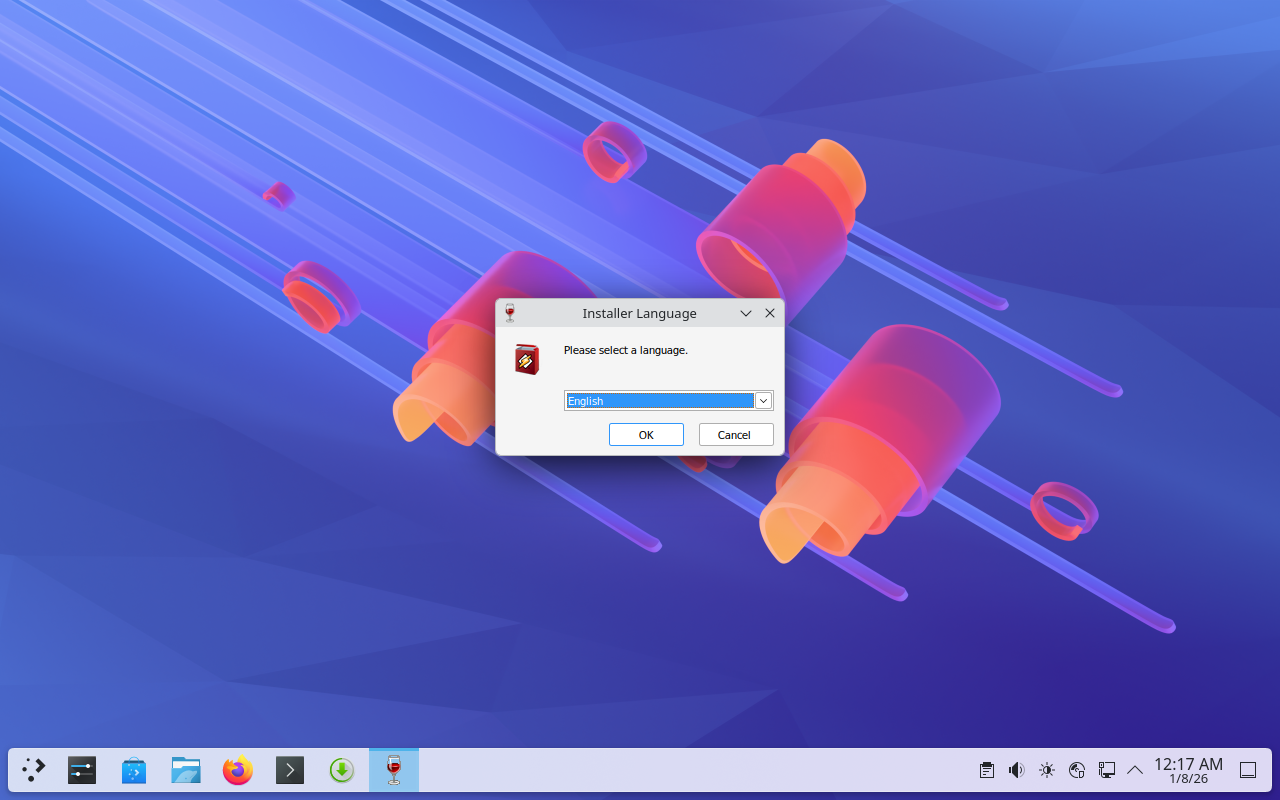The image size is (1280, 800).
Task: Show hidden system tray icons
Action: tap(1135, 770)
